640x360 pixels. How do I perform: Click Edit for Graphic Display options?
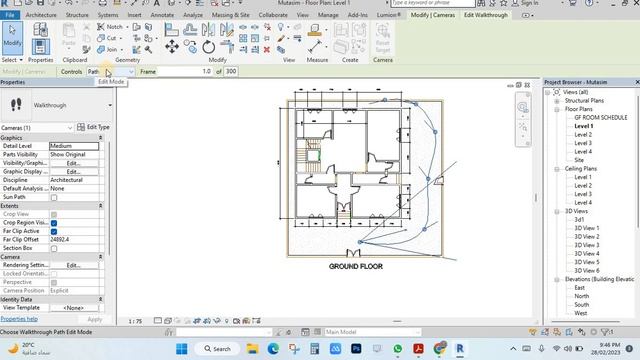coord(74,172)
